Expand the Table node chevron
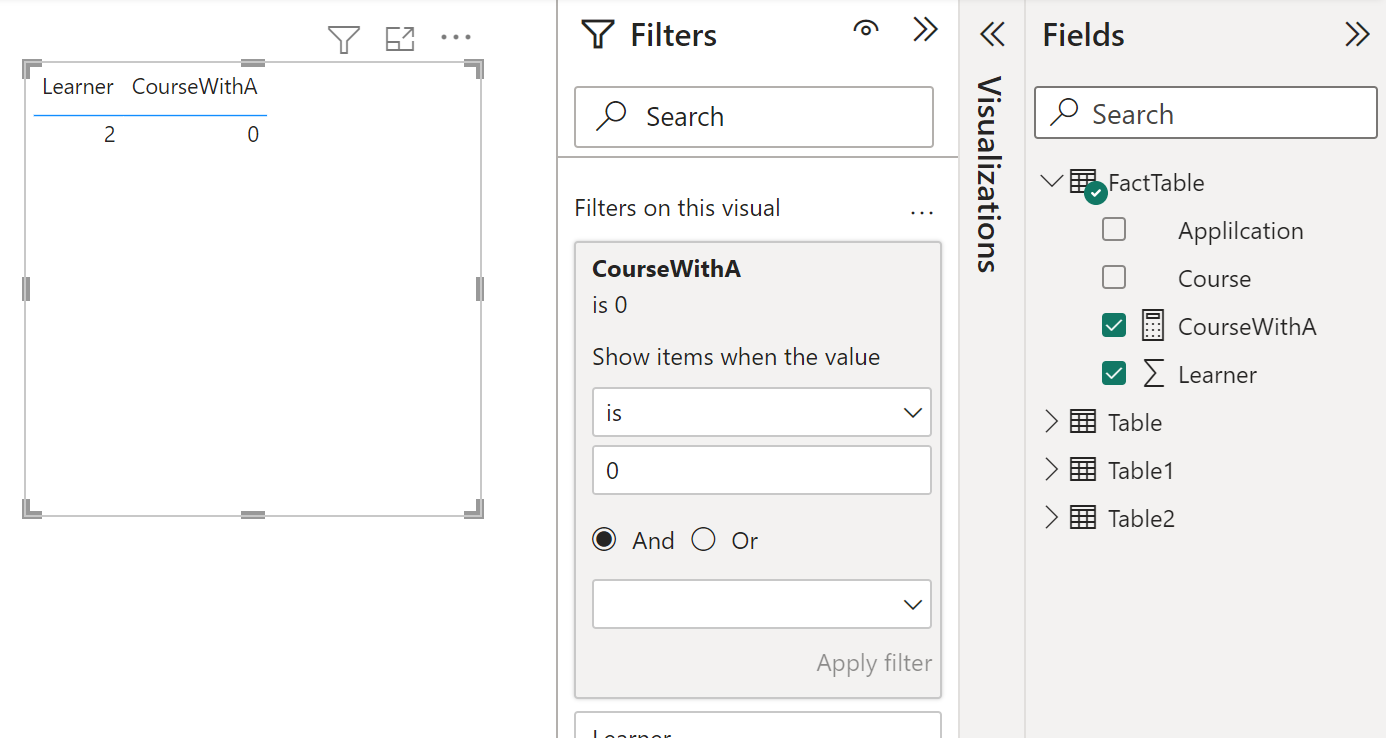This screenshot has height=738, width=1386. pos(1051,422)
